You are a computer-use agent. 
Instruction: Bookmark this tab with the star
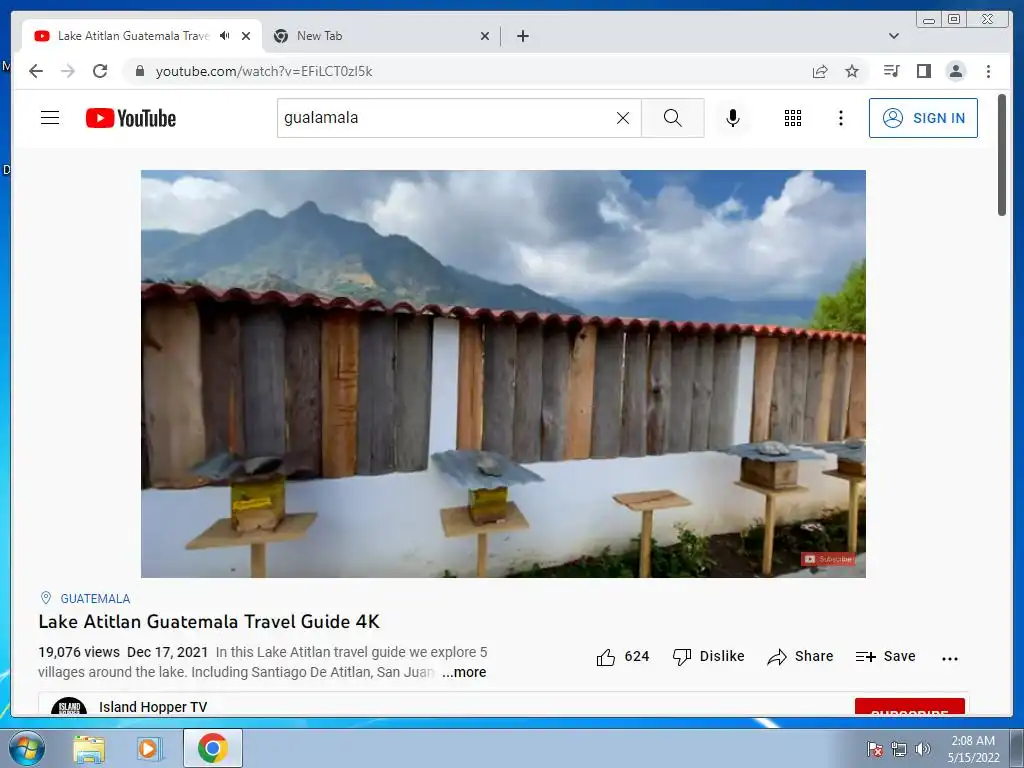pos(852,71)
